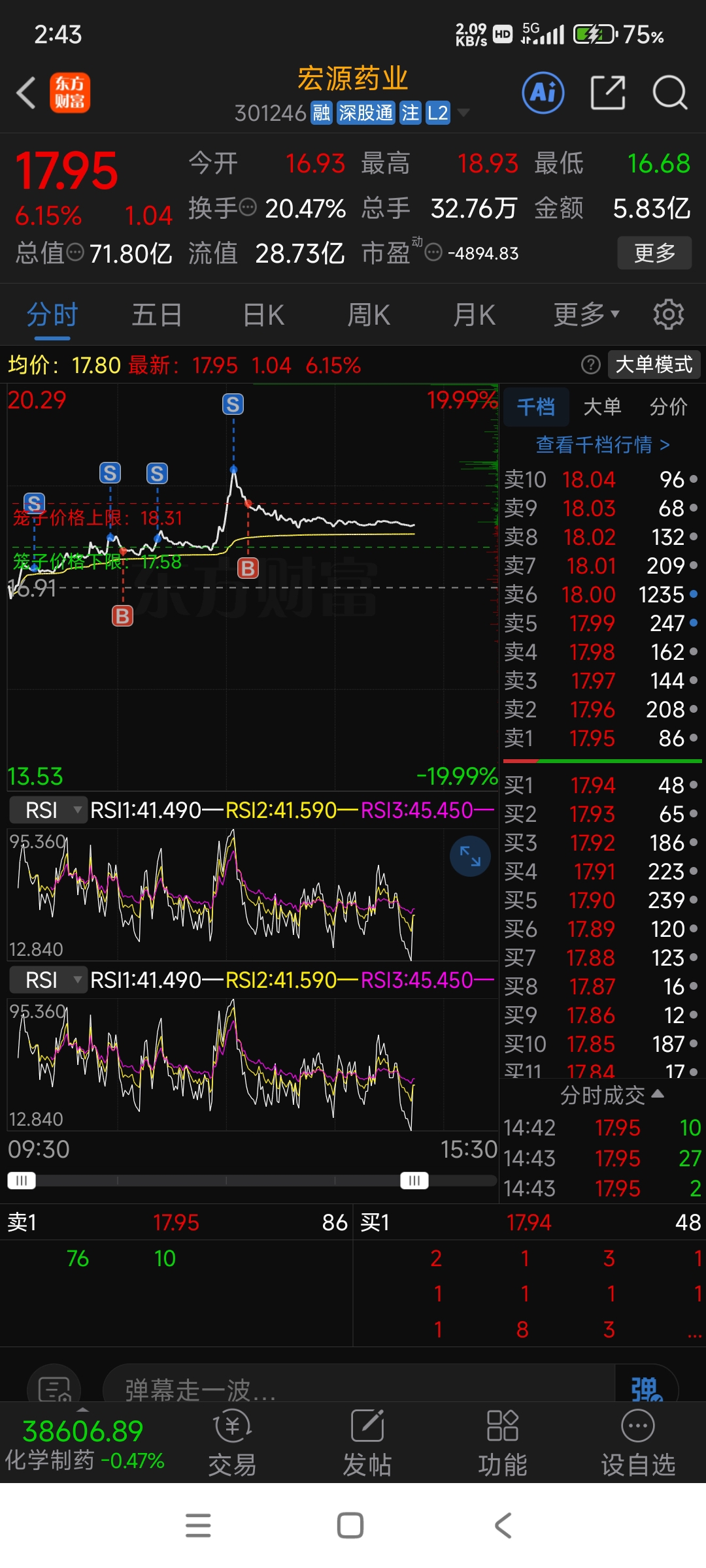Tap 买5 row at 17.90
The height and width of the screenshot is (1568, 706).
pos(601,900)
